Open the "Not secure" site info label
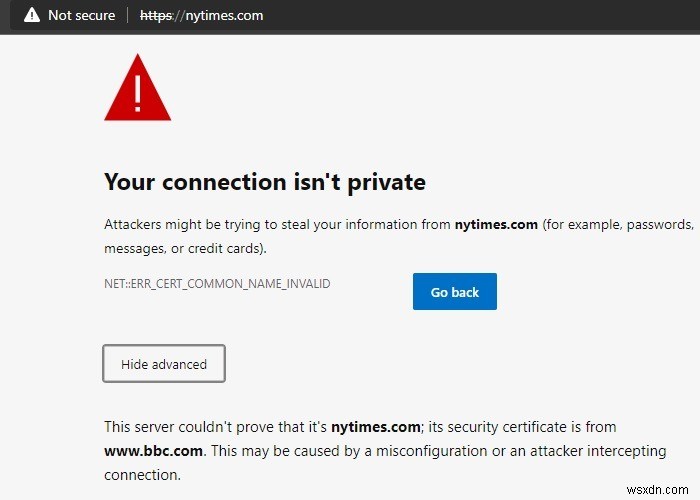The width and height of the screenshot is (700, 500). (x=81, y=16)
